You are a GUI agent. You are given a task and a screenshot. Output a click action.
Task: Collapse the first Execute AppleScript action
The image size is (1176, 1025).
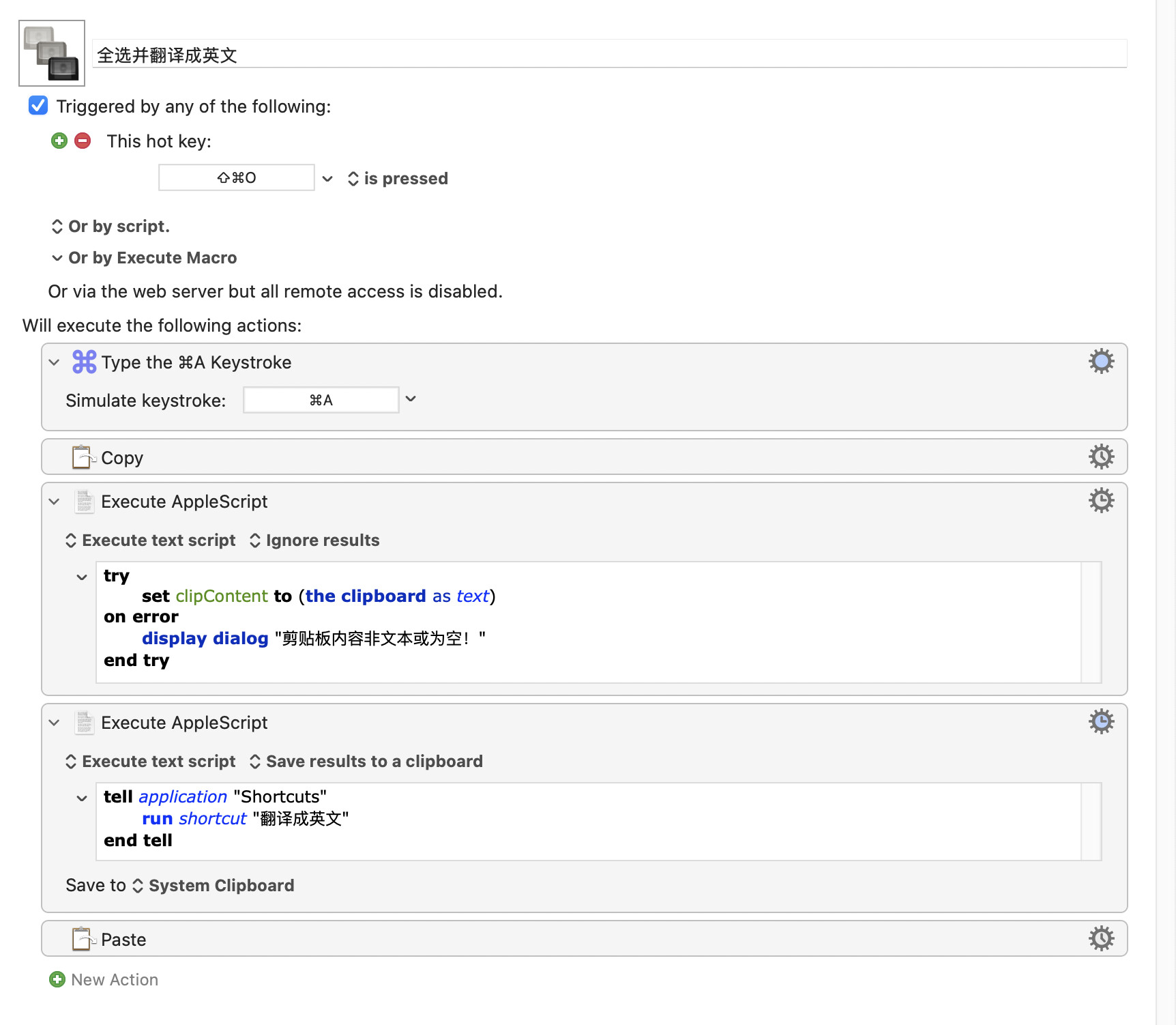tap(55, 502)
